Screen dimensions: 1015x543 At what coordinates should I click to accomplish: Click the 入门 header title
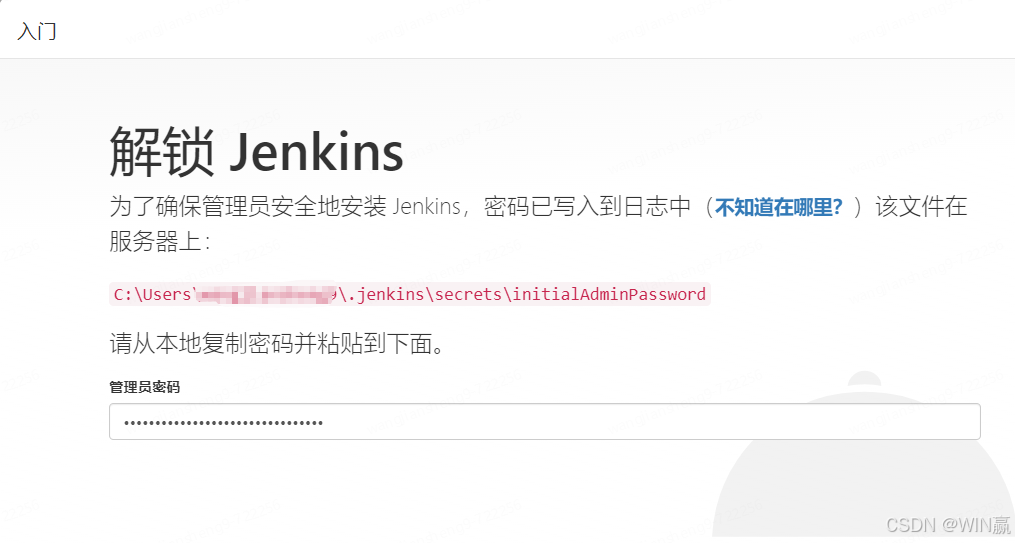click(36, 30)
